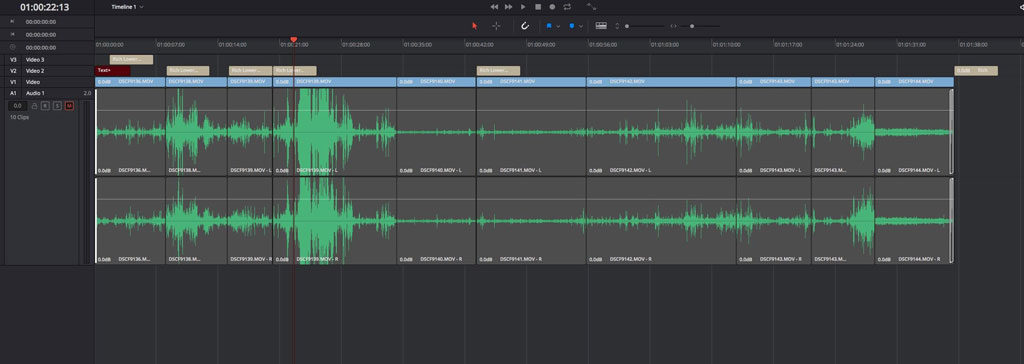Edit Audio 1 volume value 0.0
Image resolution: width=1024 pixels, height=364 pixels.
(18, 105)
